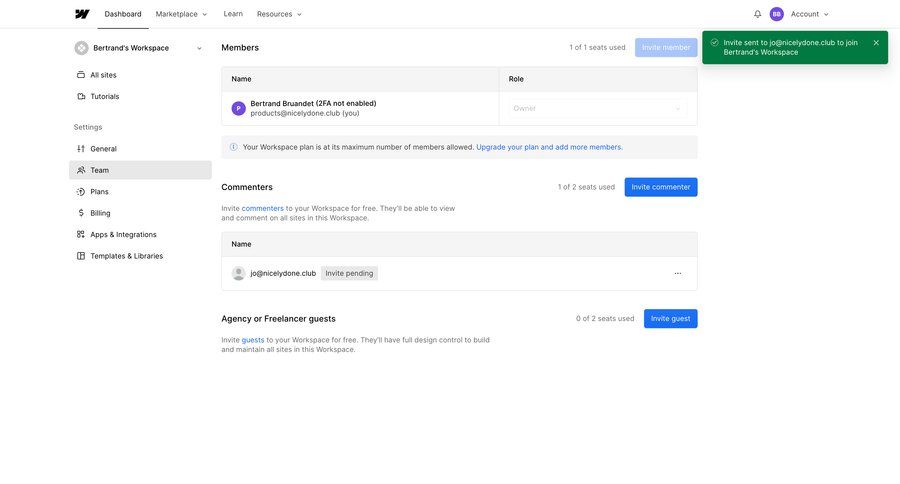Image resolution: width=900 pixels, height=484 pixels.
Task: Open the Resources dropdown
Action: [x=279, y=14]
